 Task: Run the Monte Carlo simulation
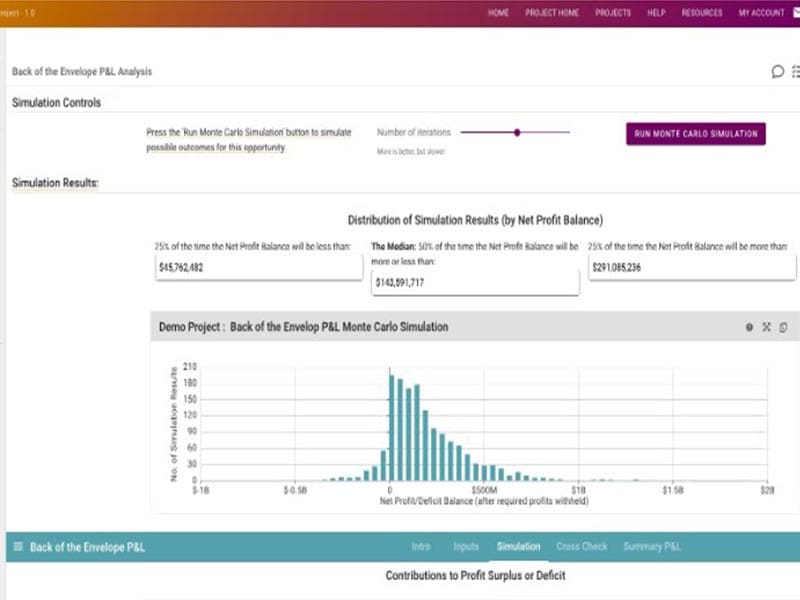(695, 134)
